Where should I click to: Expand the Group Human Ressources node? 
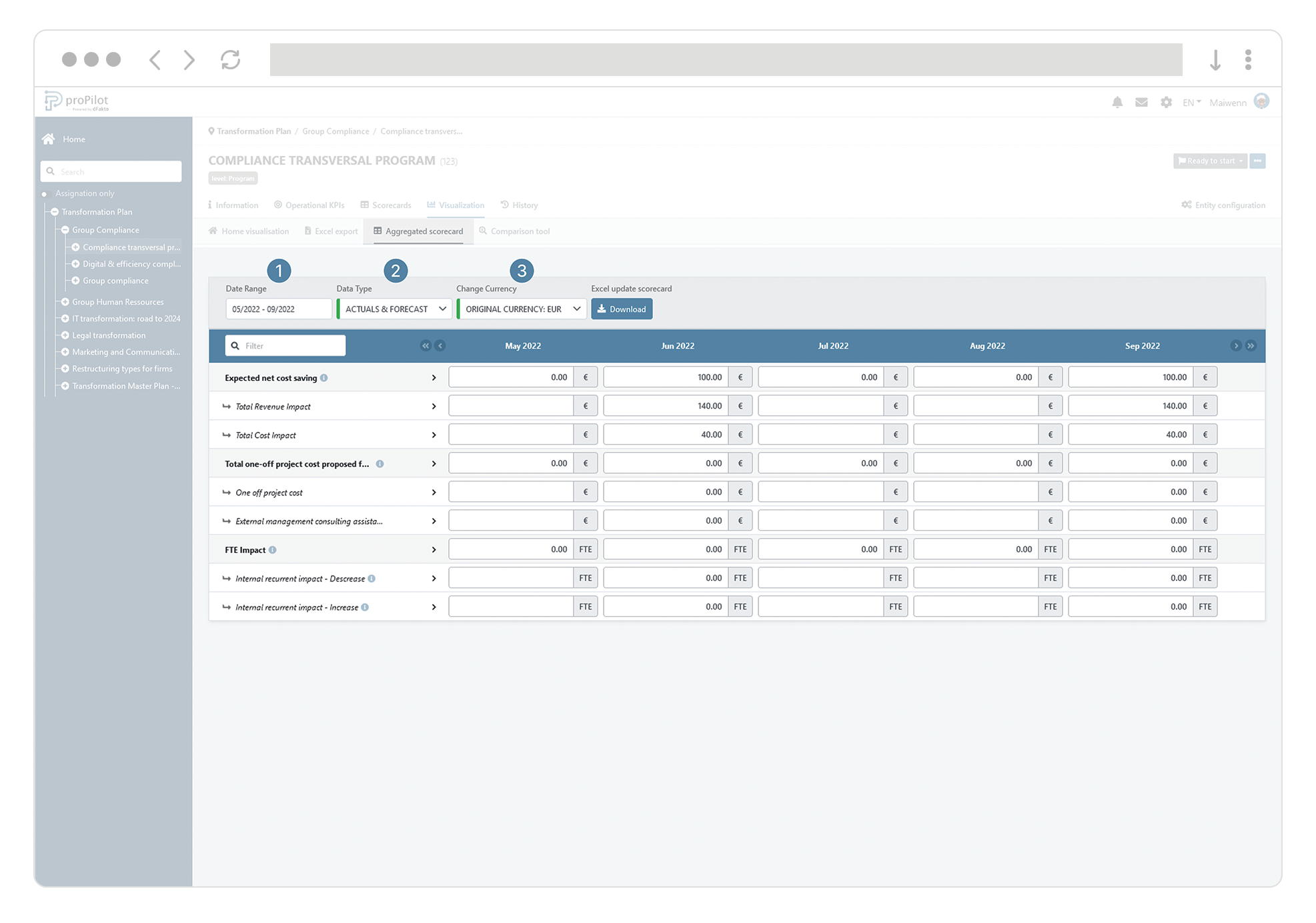coord(65,302)
